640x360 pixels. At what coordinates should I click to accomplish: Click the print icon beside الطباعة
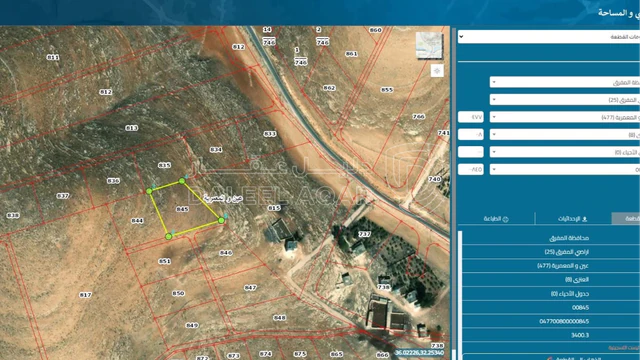505,219
